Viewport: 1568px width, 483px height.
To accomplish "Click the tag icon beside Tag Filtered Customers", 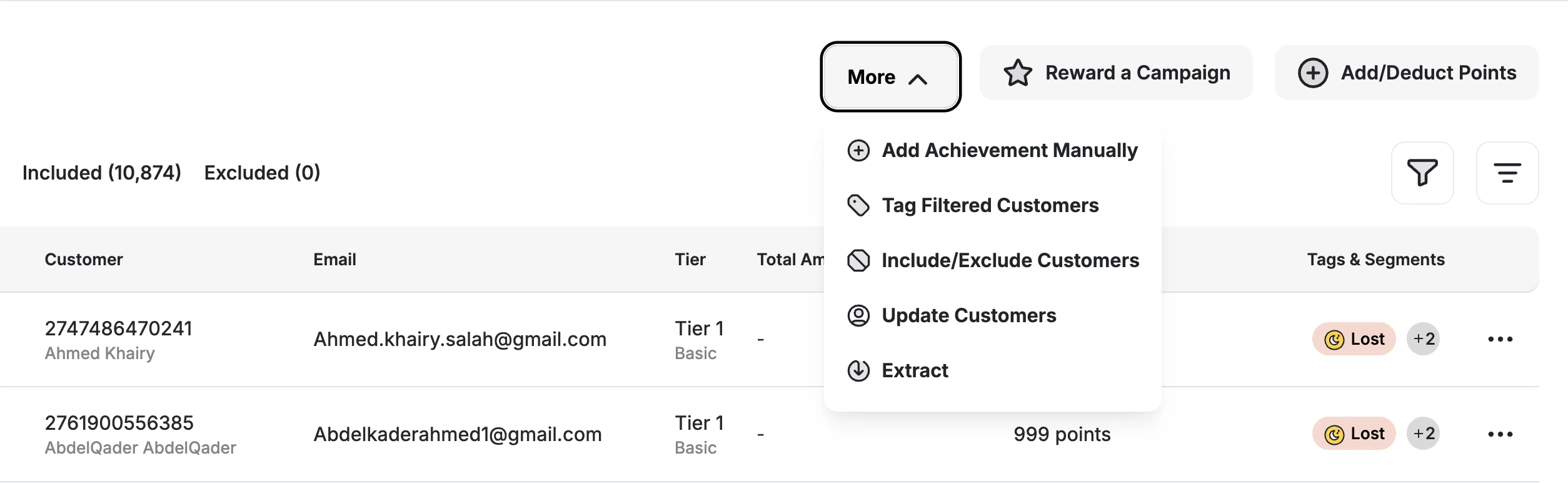I will [x=858, y=205].
